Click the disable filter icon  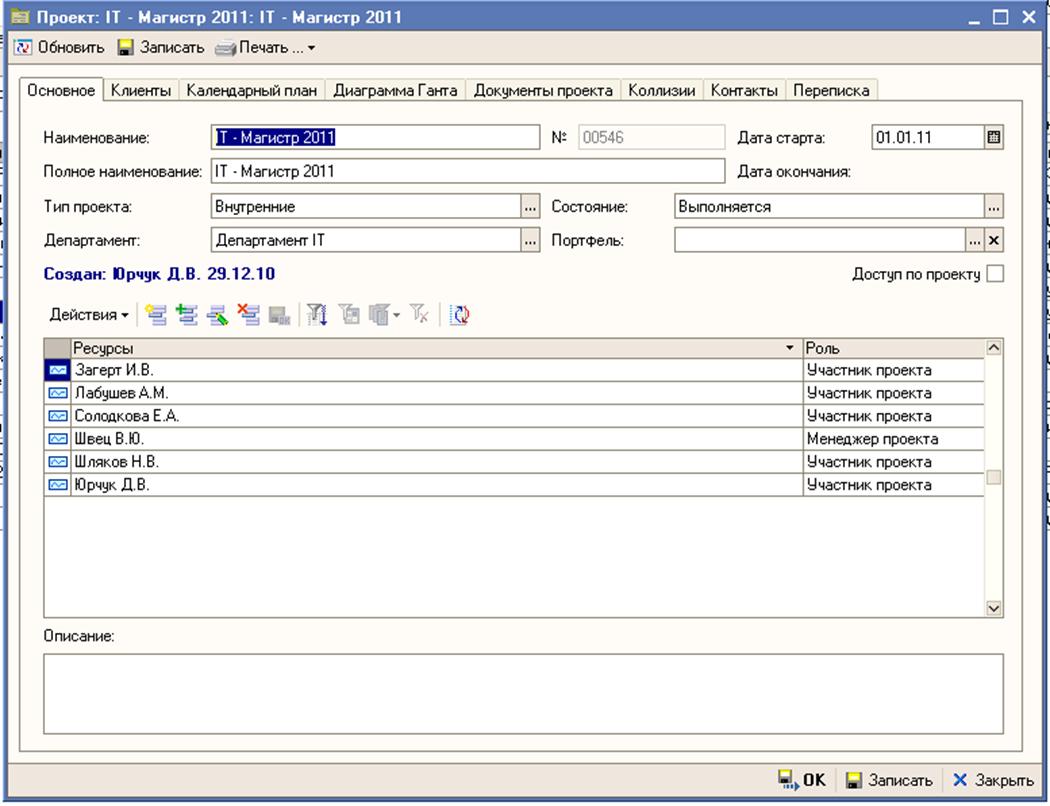420,314
